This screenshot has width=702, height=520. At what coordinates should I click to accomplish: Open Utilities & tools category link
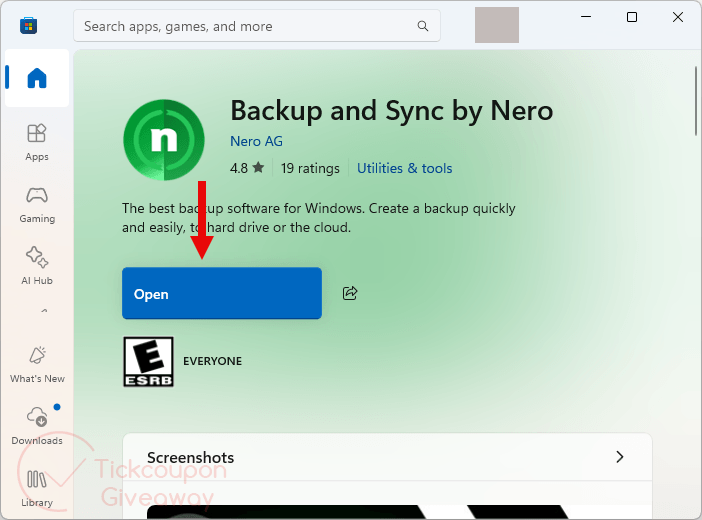[404, 168]
